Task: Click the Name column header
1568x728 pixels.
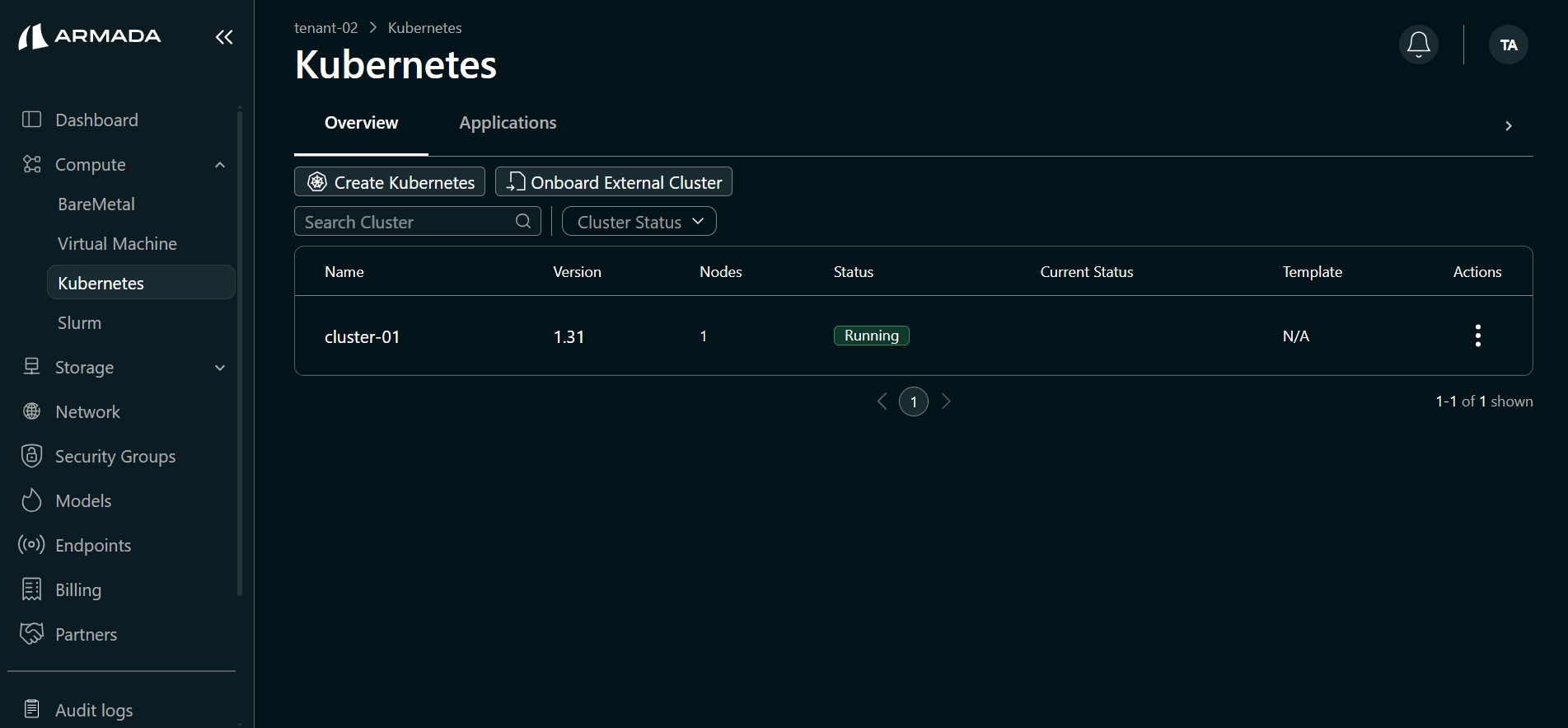Action: click(344, 271)
